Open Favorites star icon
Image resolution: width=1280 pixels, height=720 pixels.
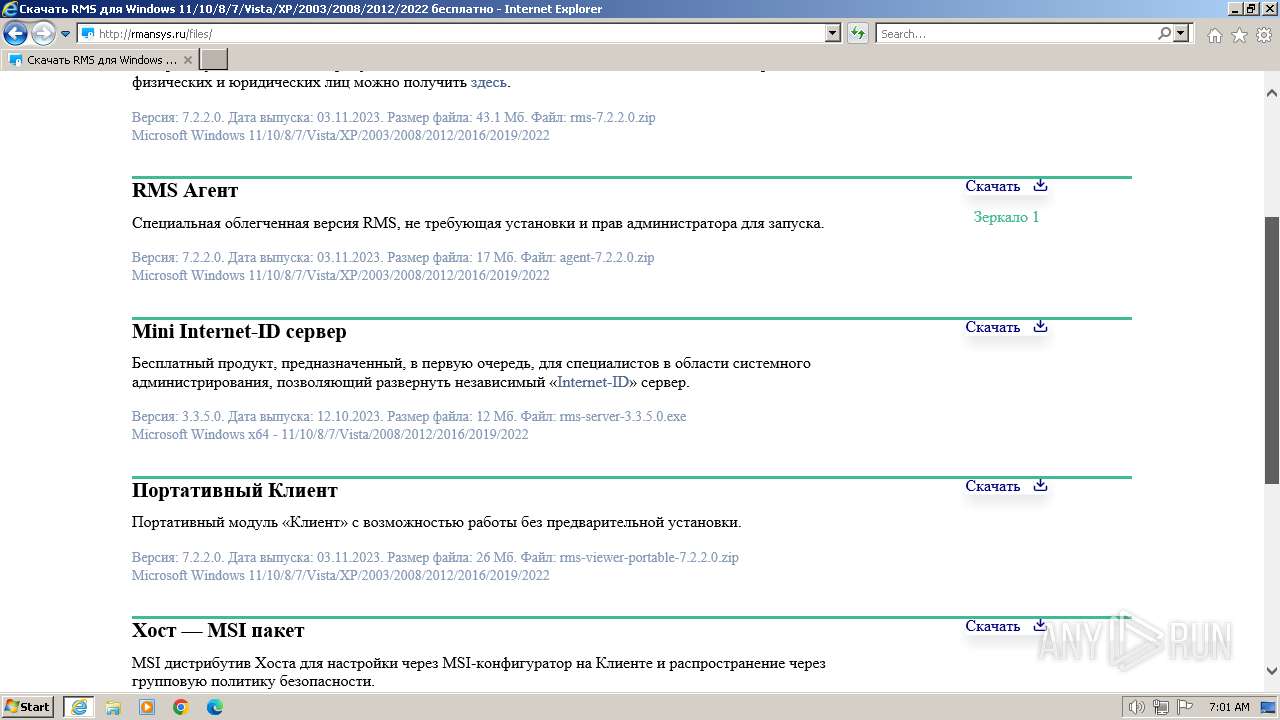(x=1239, y=35)
